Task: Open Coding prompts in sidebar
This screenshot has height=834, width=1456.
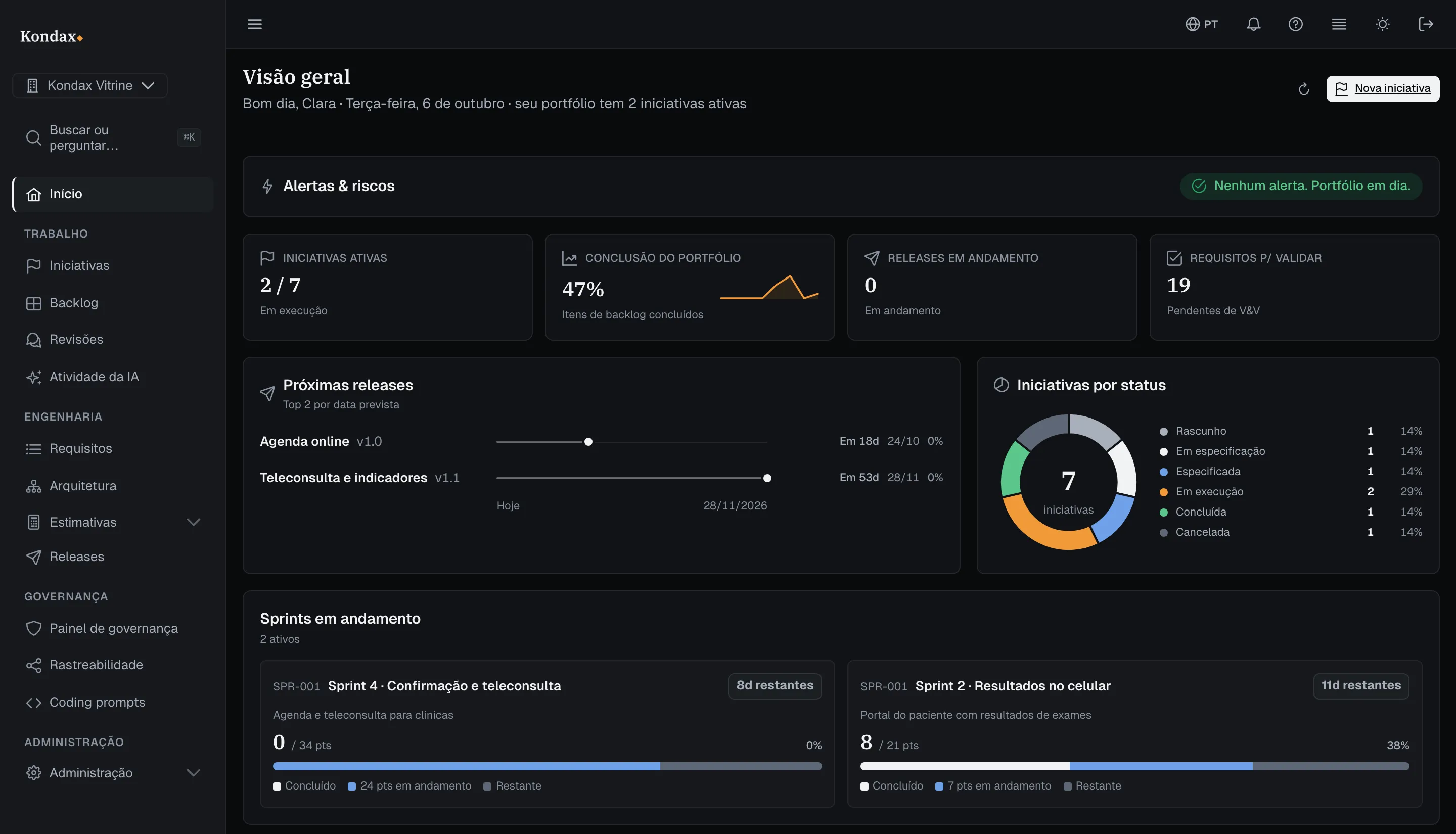Action: (x=113, y=702)
